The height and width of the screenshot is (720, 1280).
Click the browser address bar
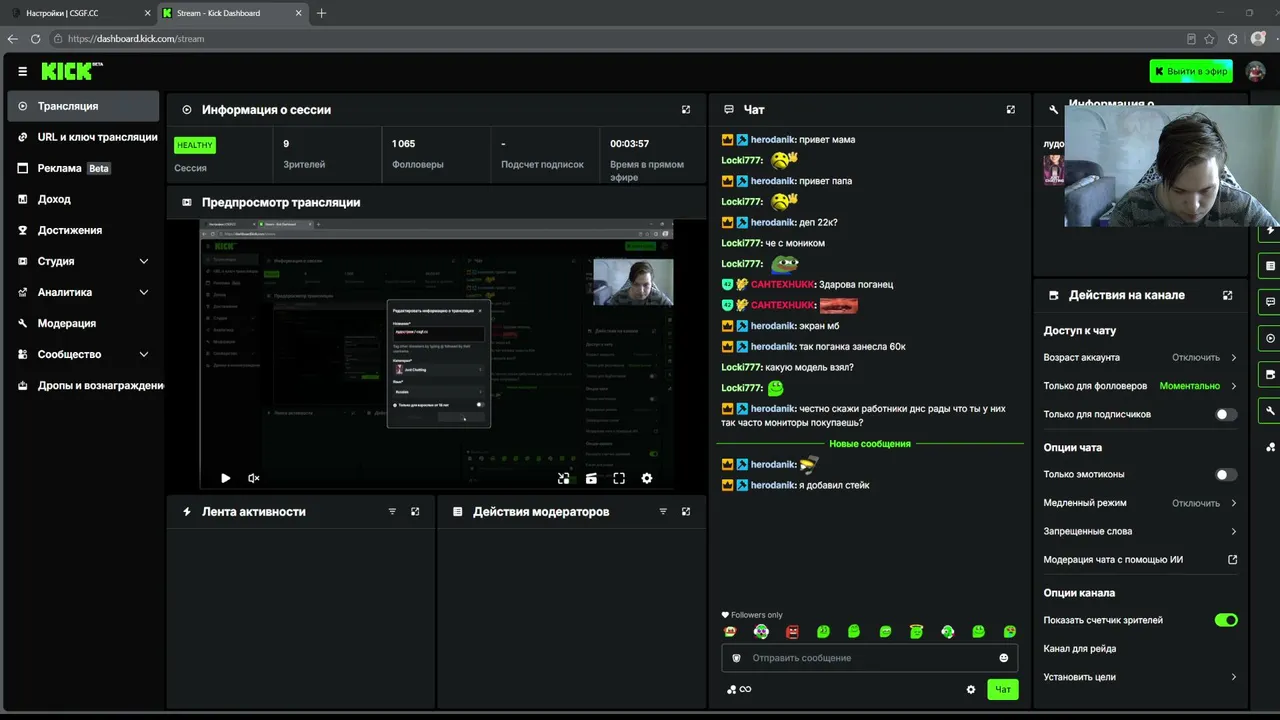tap(620, 39)
